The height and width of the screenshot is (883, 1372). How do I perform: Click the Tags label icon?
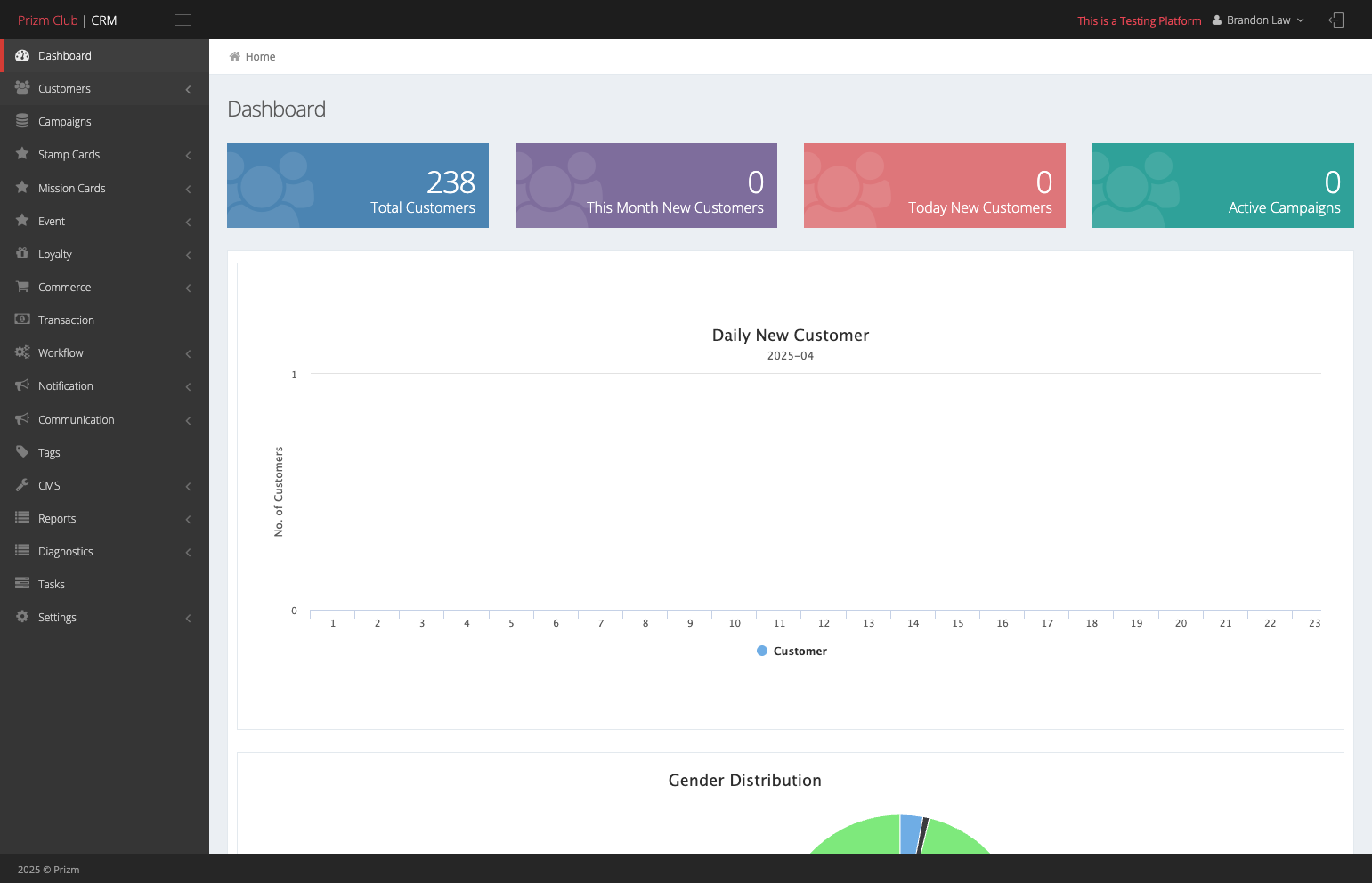point(22,452)
